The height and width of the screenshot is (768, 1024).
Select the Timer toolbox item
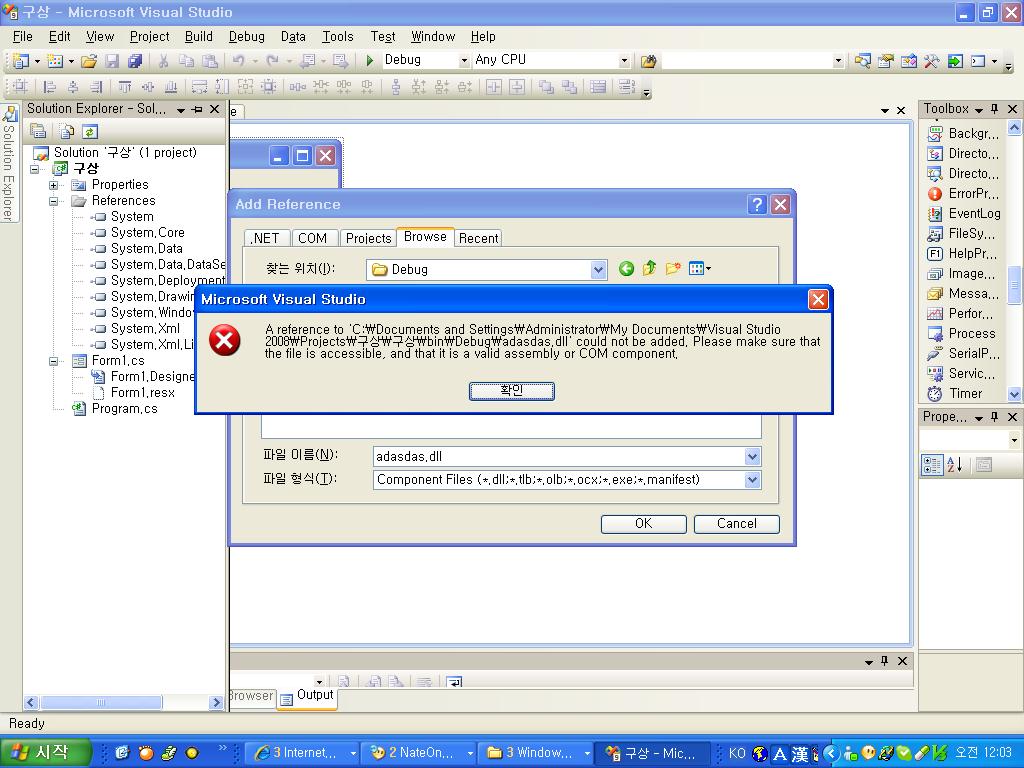click(965, 393)
